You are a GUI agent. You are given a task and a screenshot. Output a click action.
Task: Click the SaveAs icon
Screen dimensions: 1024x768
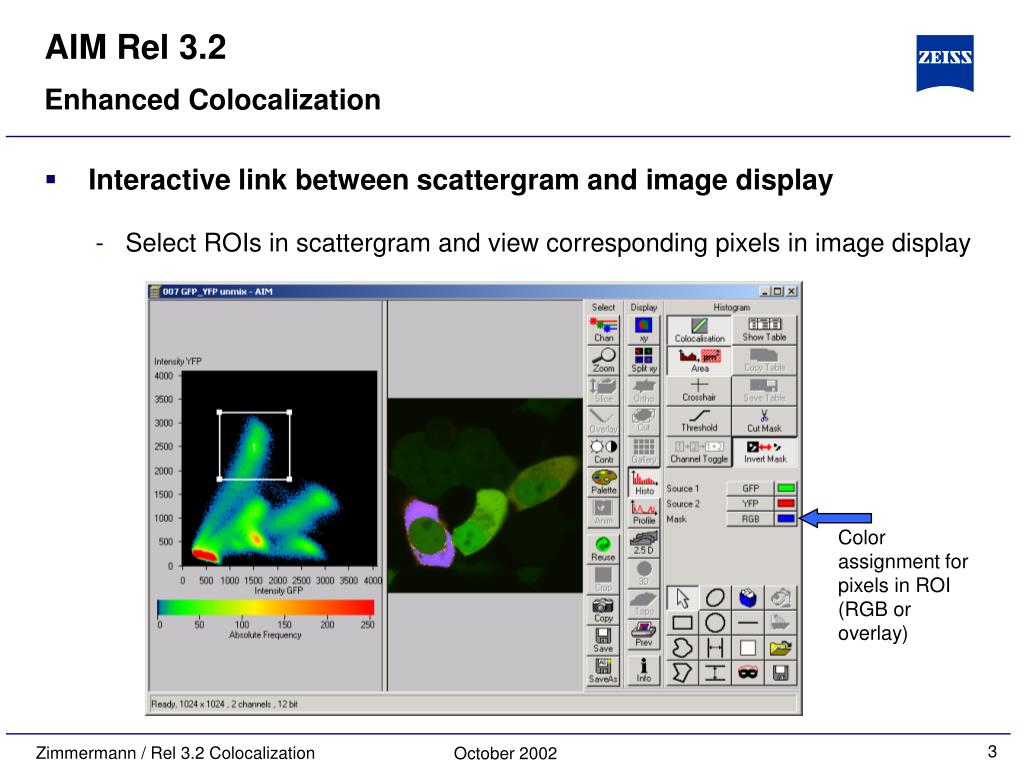pos(603,671)
